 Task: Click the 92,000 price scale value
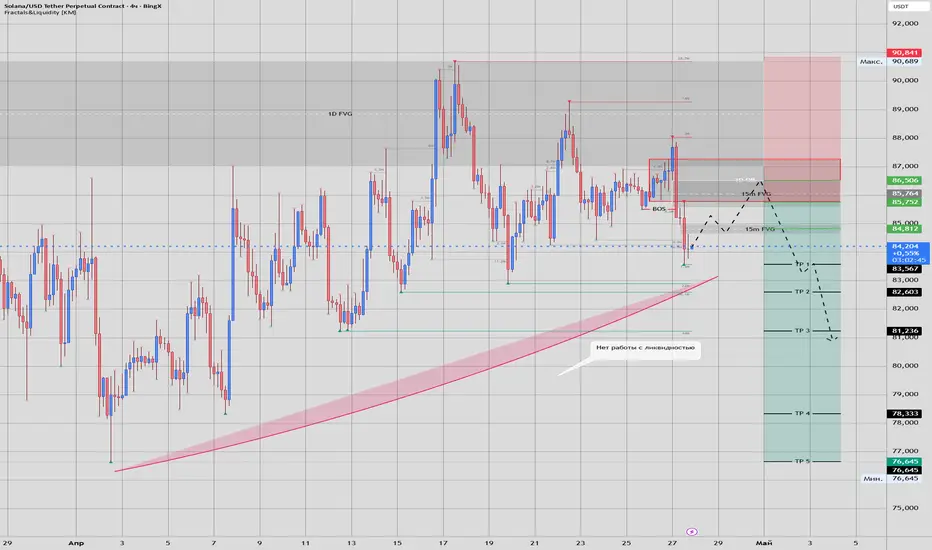(x=904, y=24)
